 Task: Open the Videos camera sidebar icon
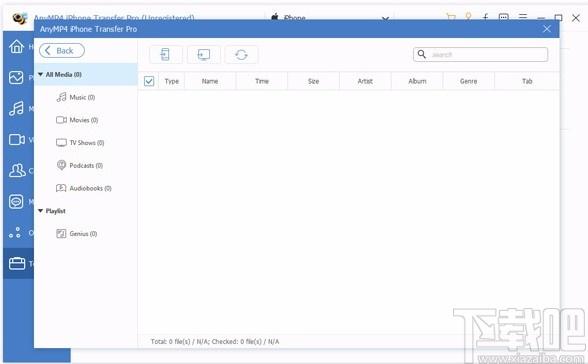16,139
